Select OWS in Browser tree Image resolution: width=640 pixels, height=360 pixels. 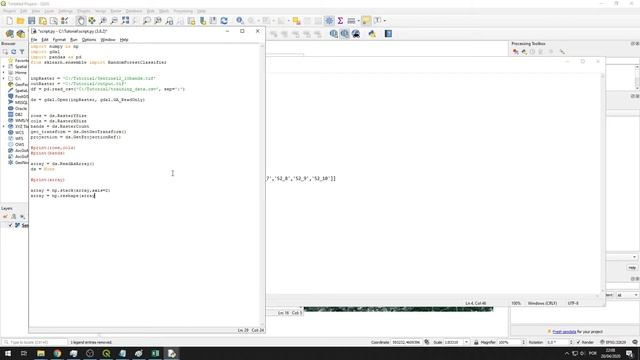click(x=16, y=144)
